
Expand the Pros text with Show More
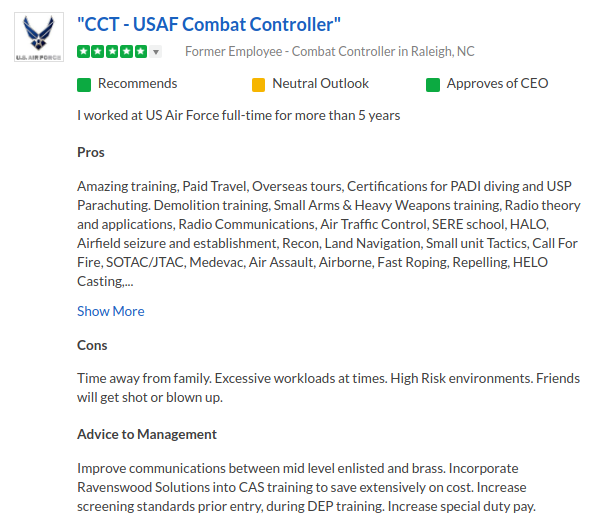point(110,311)
